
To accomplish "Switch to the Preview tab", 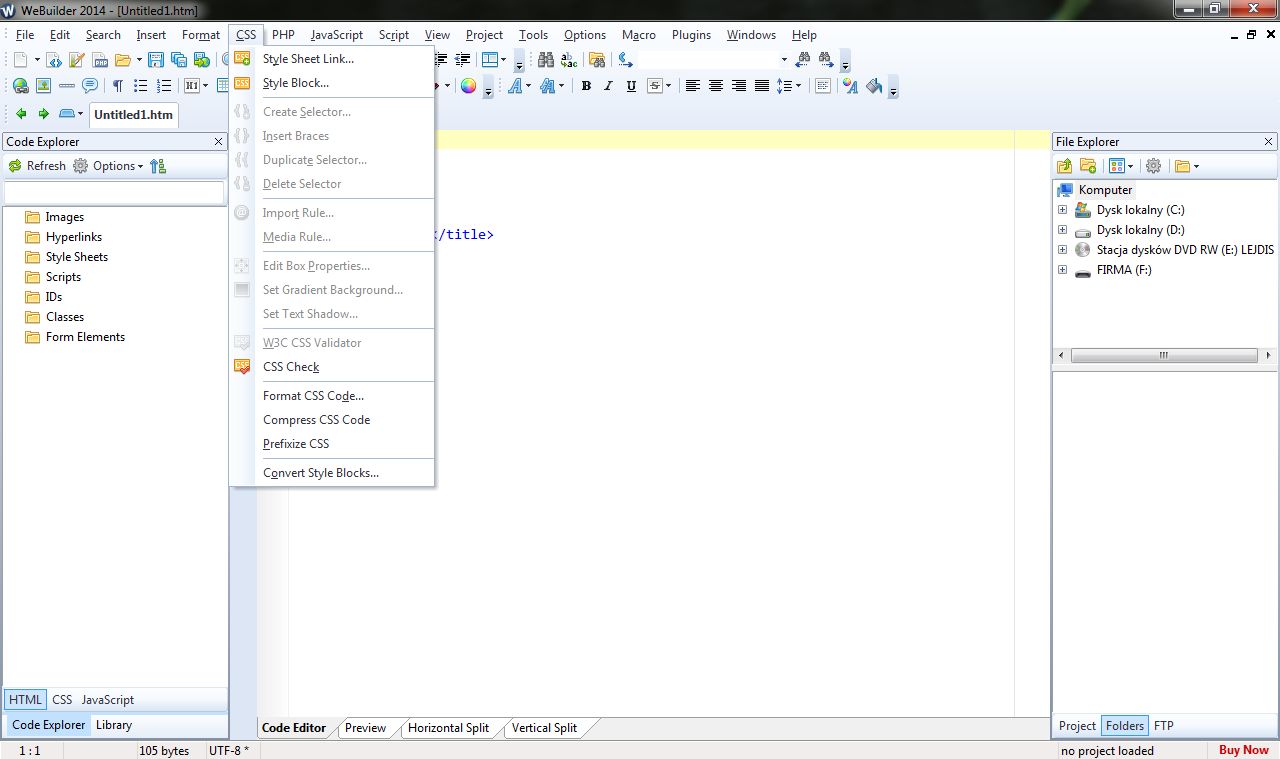I will click(365, 728).
